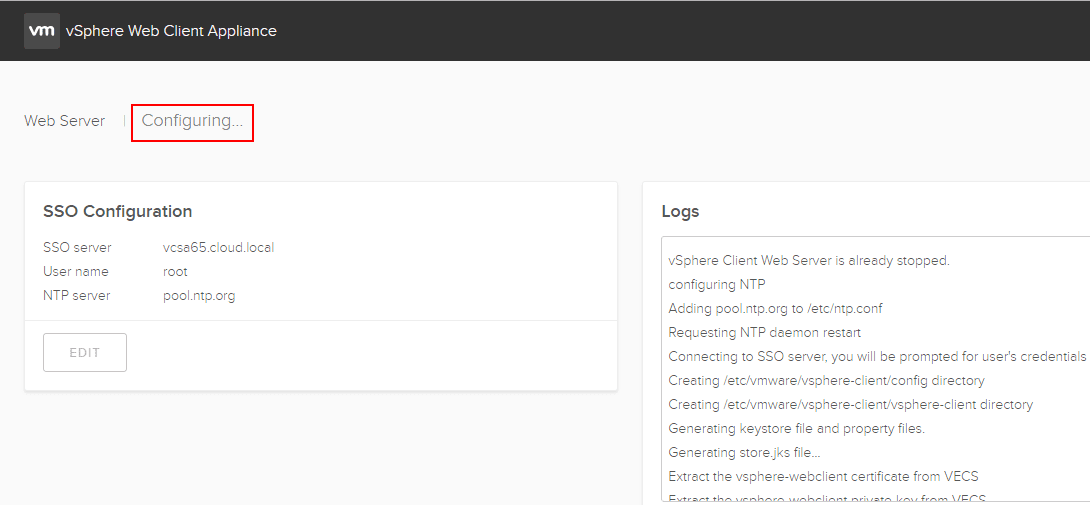The width and height of the screenshot is (1090, 505).
Task: Click log line creating vsphere-client/vsphere-client directory
Action: [x=851, y=404]
